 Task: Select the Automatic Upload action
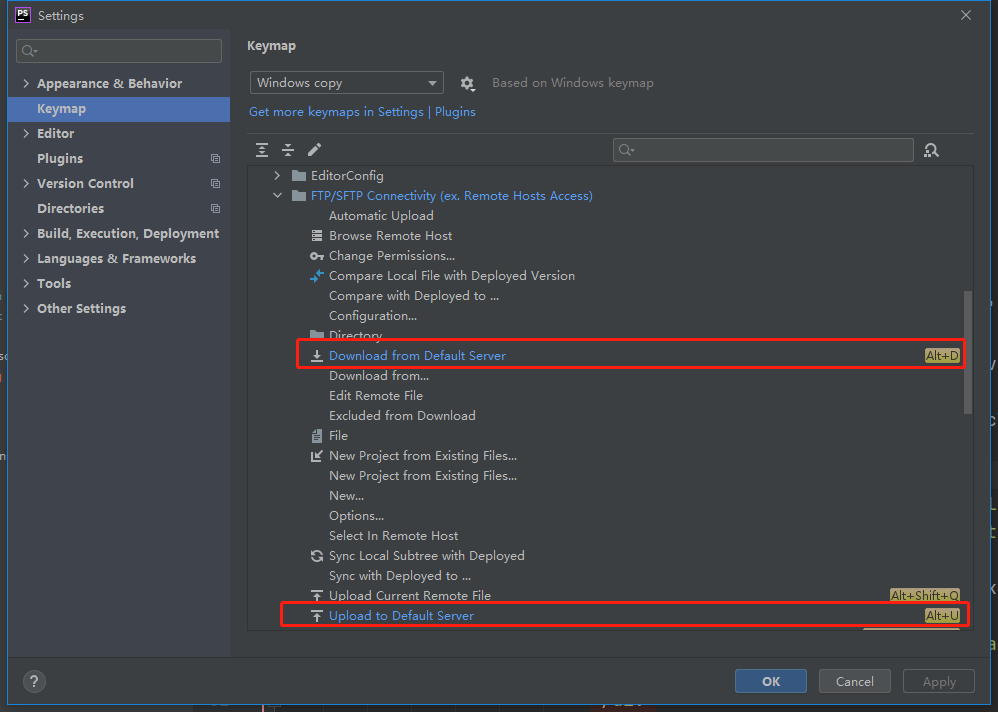point(381,216)
